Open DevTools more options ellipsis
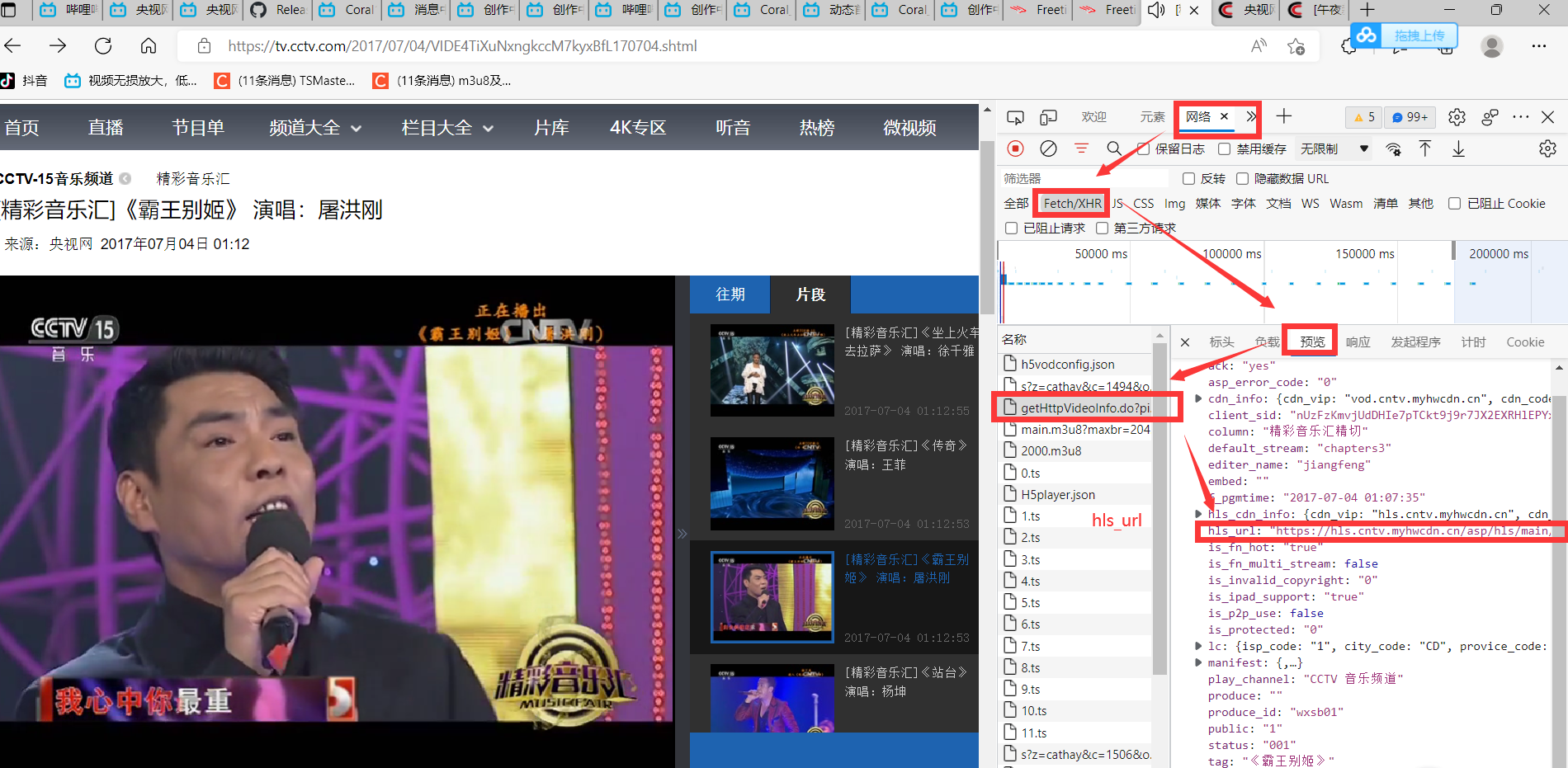The image size is (1568, 768). 1520,117
